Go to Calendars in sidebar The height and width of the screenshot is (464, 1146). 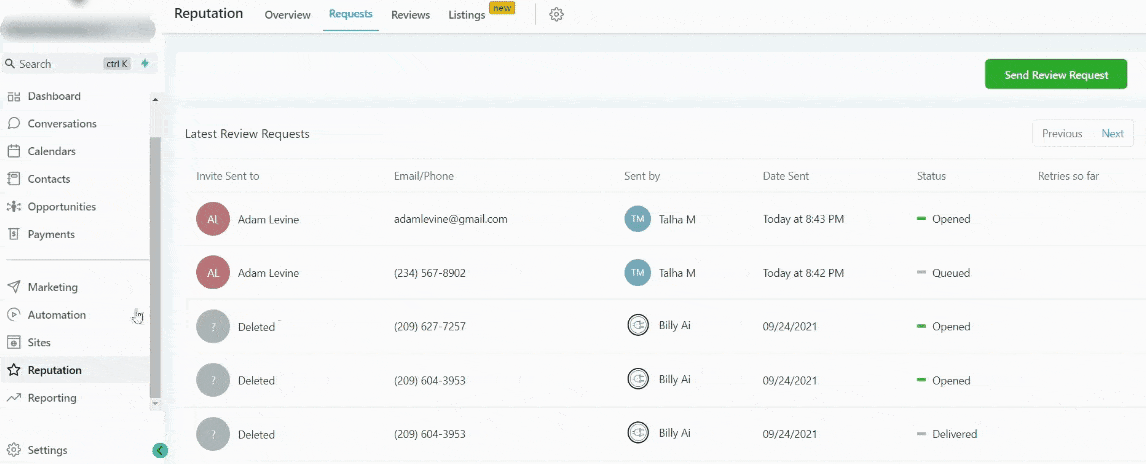(51, 152)
